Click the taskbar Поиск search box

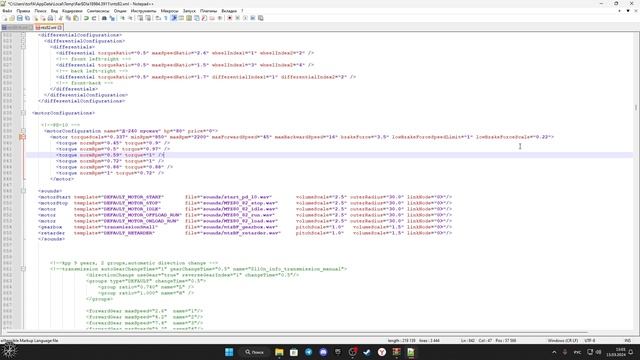(255, 352)
